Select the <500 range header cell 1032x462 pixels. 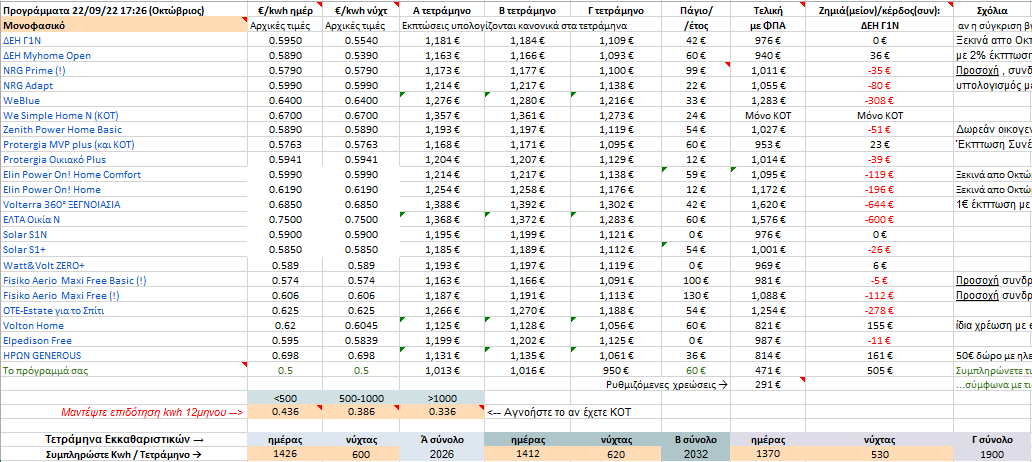tap(286, 398)
